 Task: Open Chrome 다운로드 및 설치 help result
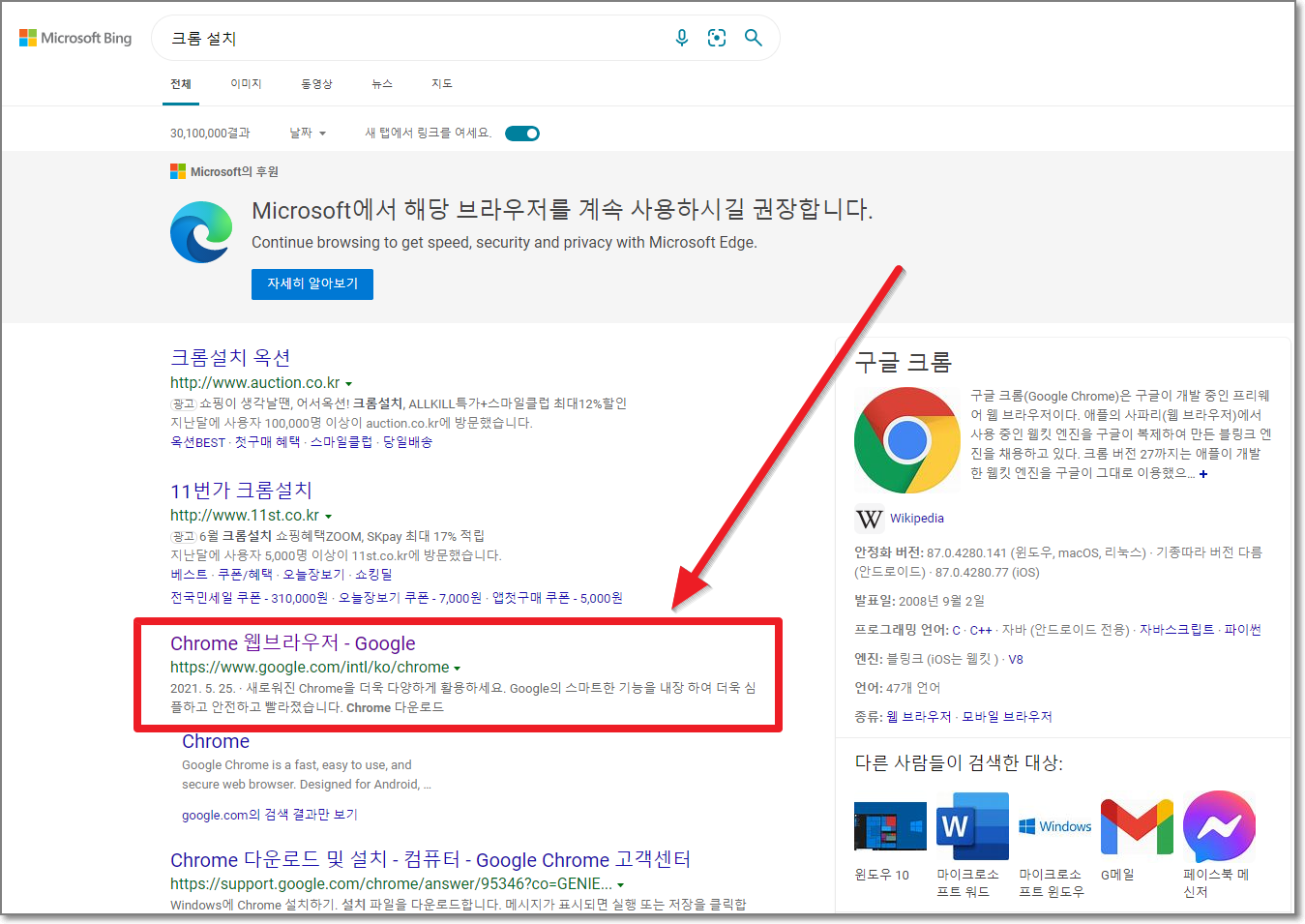[x=430, y=860]
